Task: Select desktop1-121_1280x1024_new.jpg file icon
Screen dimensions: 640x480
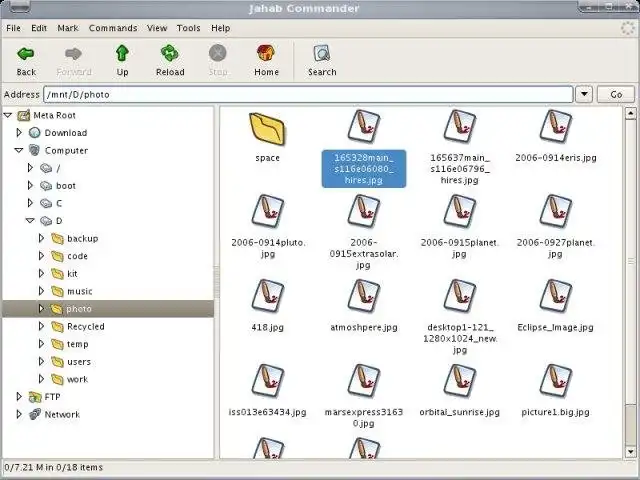Action: pyautogui.click(x=460, y=296)
